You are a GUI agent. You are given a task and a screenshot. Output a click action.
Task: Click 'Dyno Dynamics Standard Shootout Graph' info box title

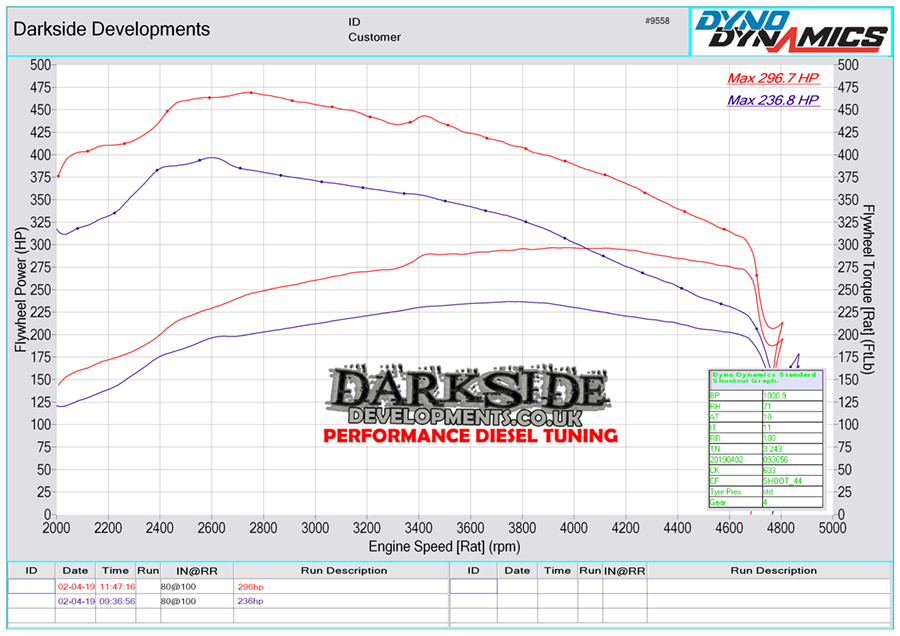pyautogui.click(x=764, y=378)
